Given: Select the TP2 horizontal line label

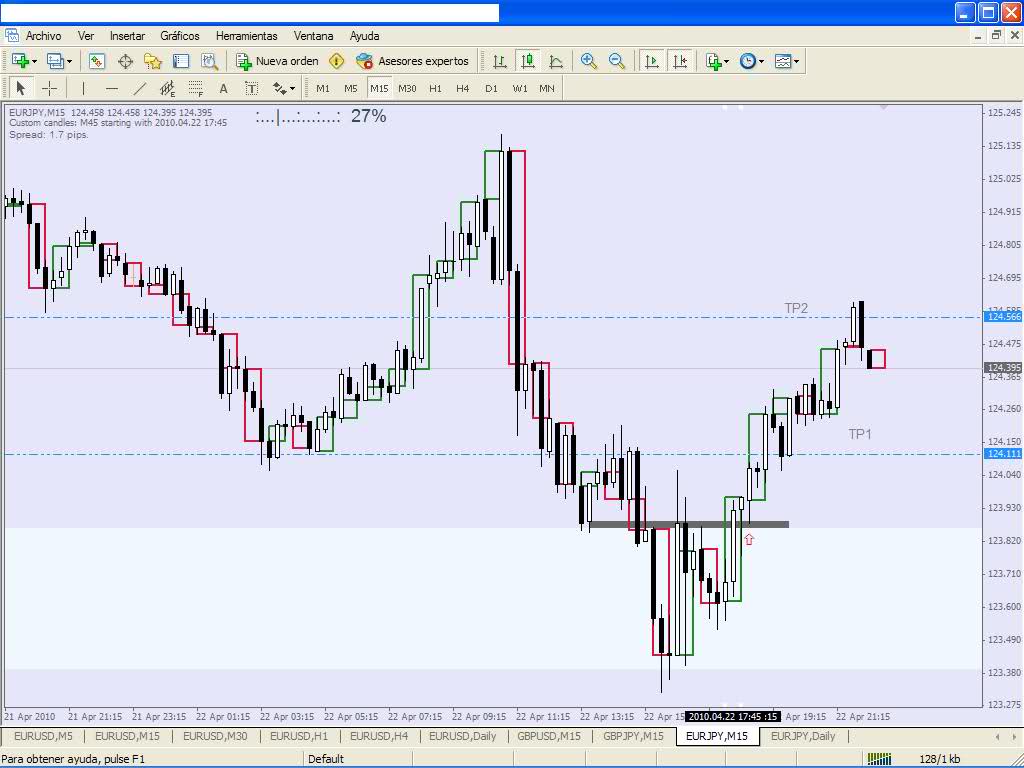Looking at the screenshot, I should [x=796, y=308].
